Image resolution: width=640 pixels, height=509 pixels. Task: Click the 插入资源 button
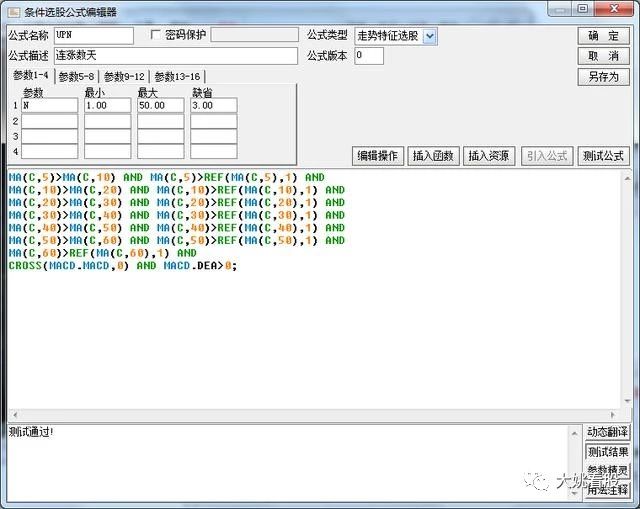click(x=489, y=156)
